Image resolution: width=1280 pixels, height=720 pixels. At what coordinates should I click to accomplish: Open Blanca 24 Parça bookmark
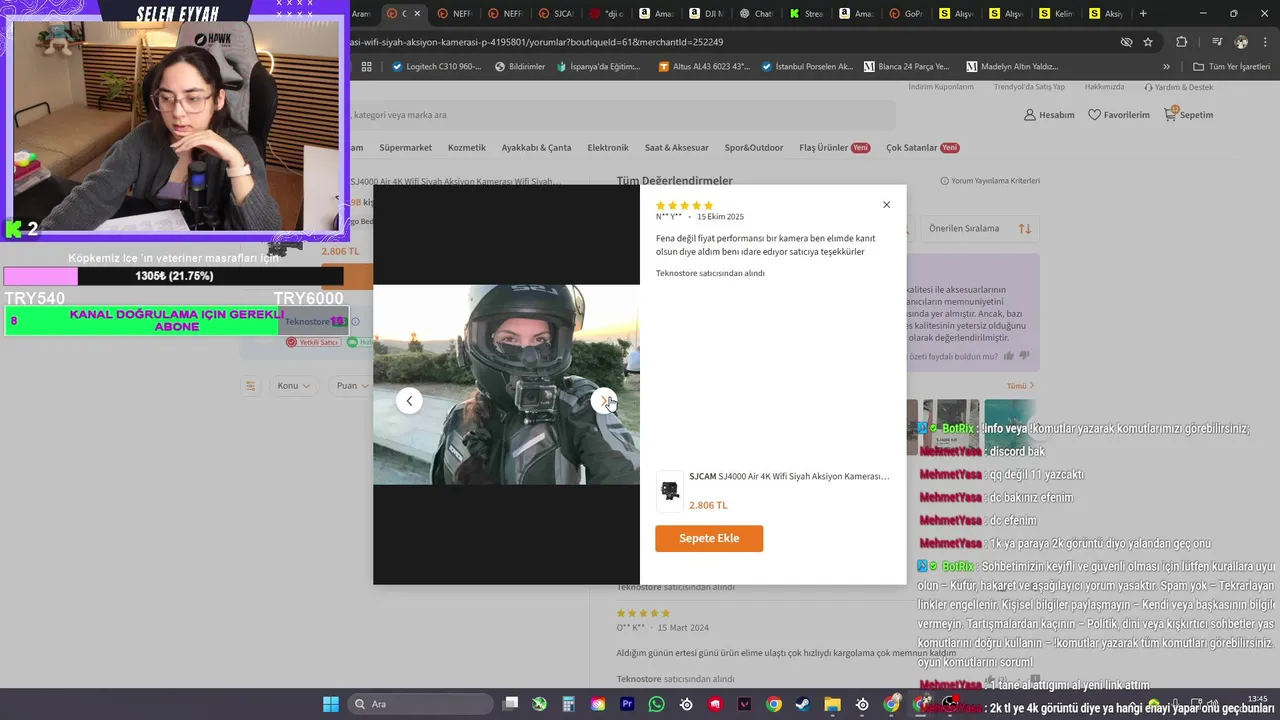point(906,67)
